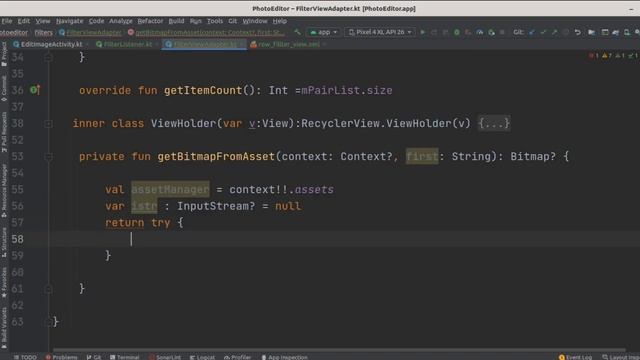Click the Debug app bug icon
Image resolution: width=640 pixels, height=360 pixels.
tap(457, 32)
